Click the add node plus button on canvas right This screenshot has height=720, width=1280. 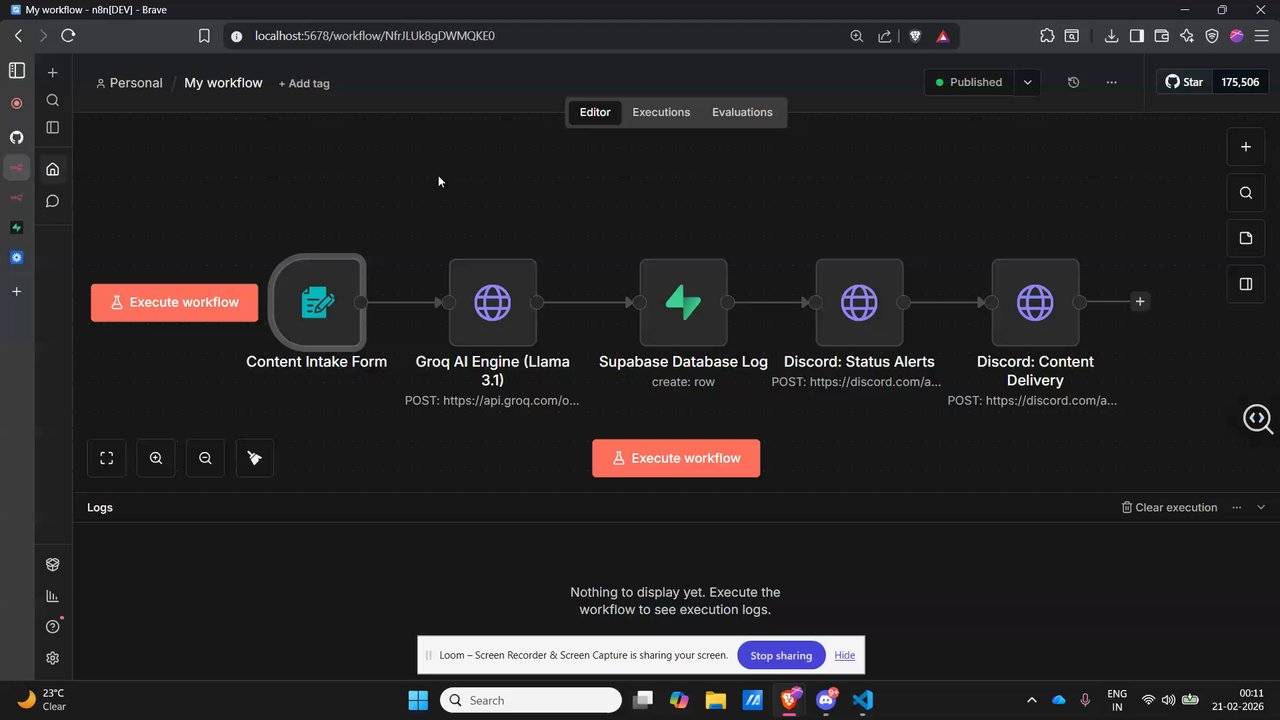pyautogui.click(x=1246, y=146)
